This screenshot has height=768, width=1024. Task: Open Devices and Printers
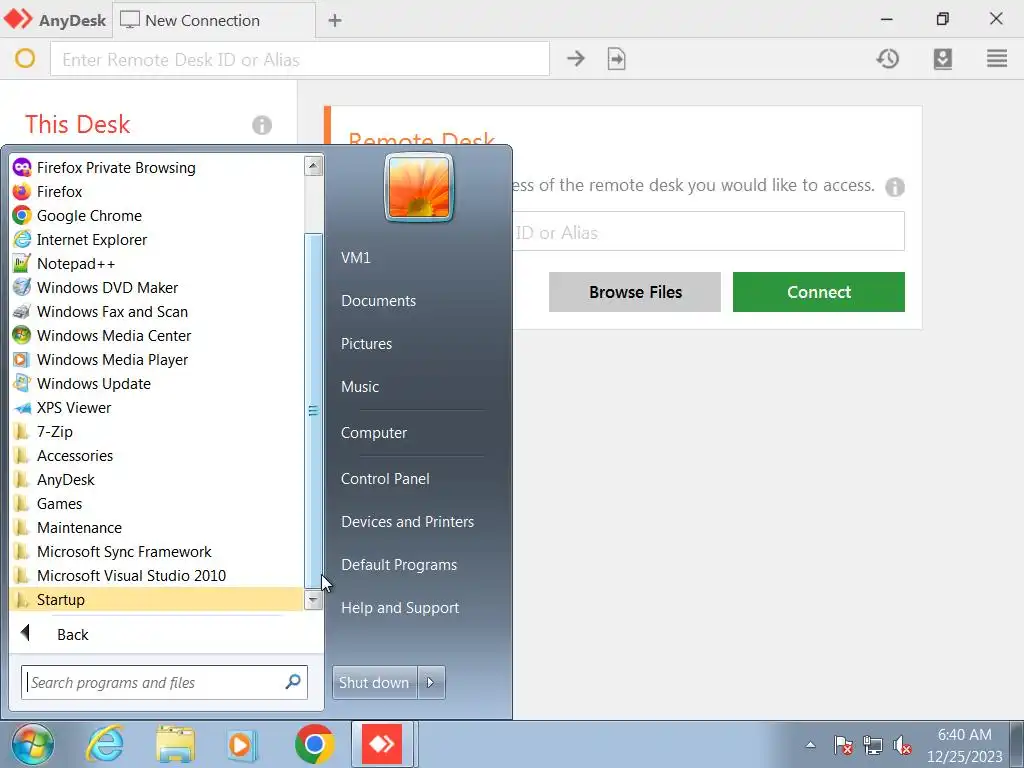(x=408, y=522)
